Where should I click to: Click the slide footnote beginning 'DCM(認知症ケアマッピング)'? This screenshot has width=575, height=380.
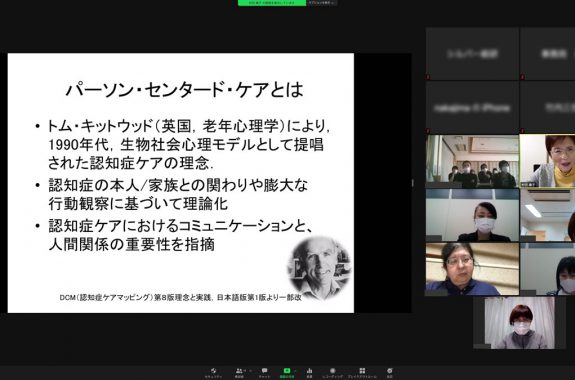[x=180, y=297]
